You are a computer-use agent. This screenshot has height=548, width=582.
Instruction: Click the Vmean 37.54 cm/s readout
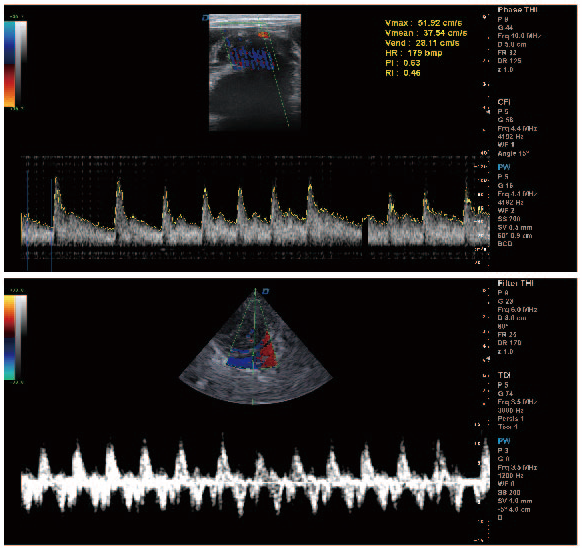coord(426,33)
